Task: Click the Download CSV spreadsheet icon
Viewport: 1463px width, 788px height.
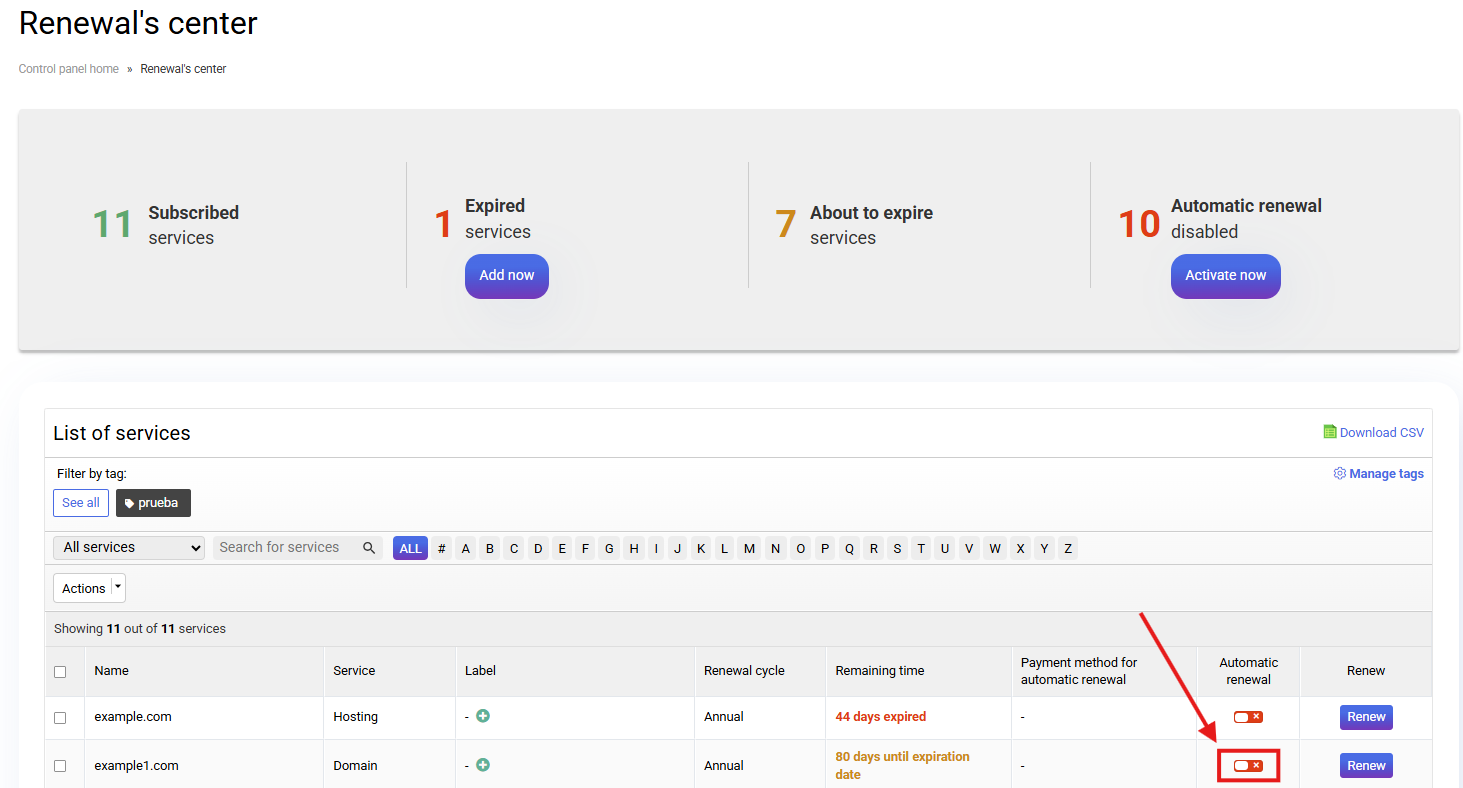Action: point(1329,432)
